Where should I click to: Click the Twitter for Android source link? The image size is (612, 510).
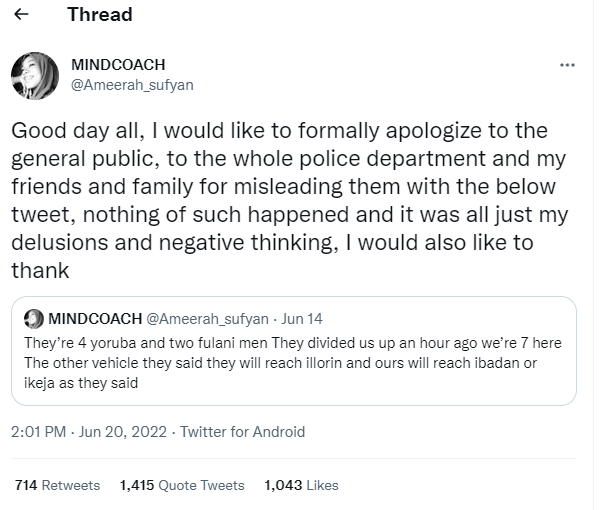click(x=243, y=432)
